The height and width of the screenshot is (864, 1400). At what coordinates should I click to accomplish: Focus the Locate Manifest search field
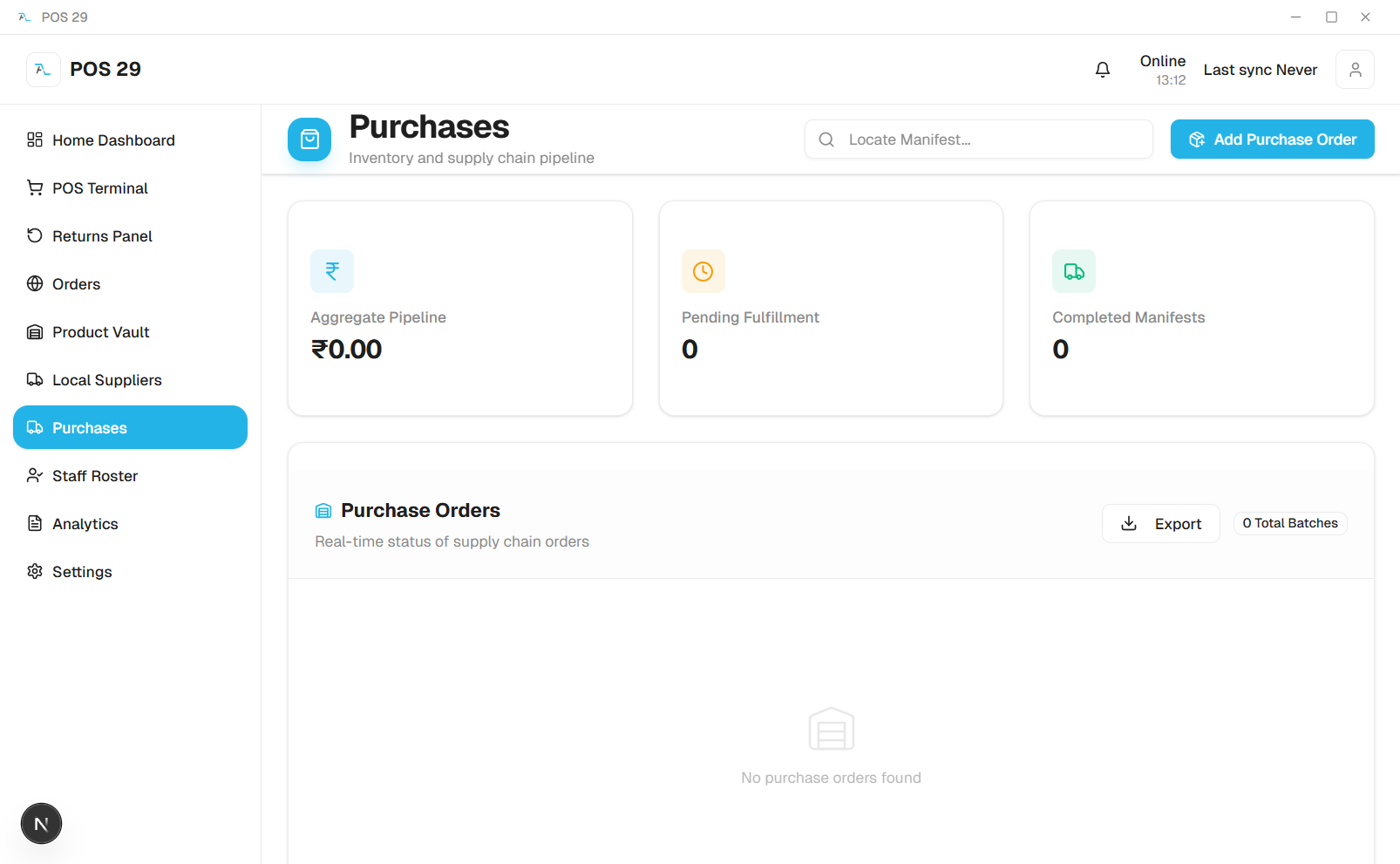click(x=978, y=139)
